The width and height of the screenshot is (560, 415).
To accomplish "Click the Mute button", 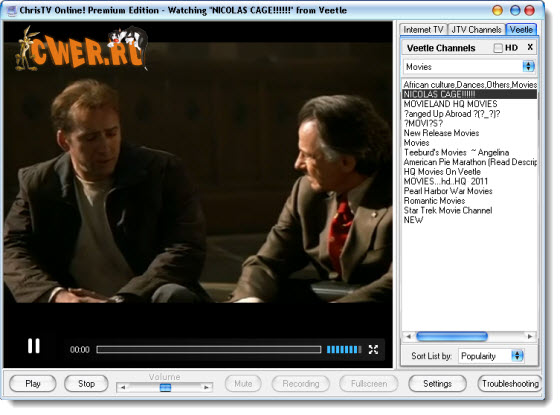I will 243,384.
